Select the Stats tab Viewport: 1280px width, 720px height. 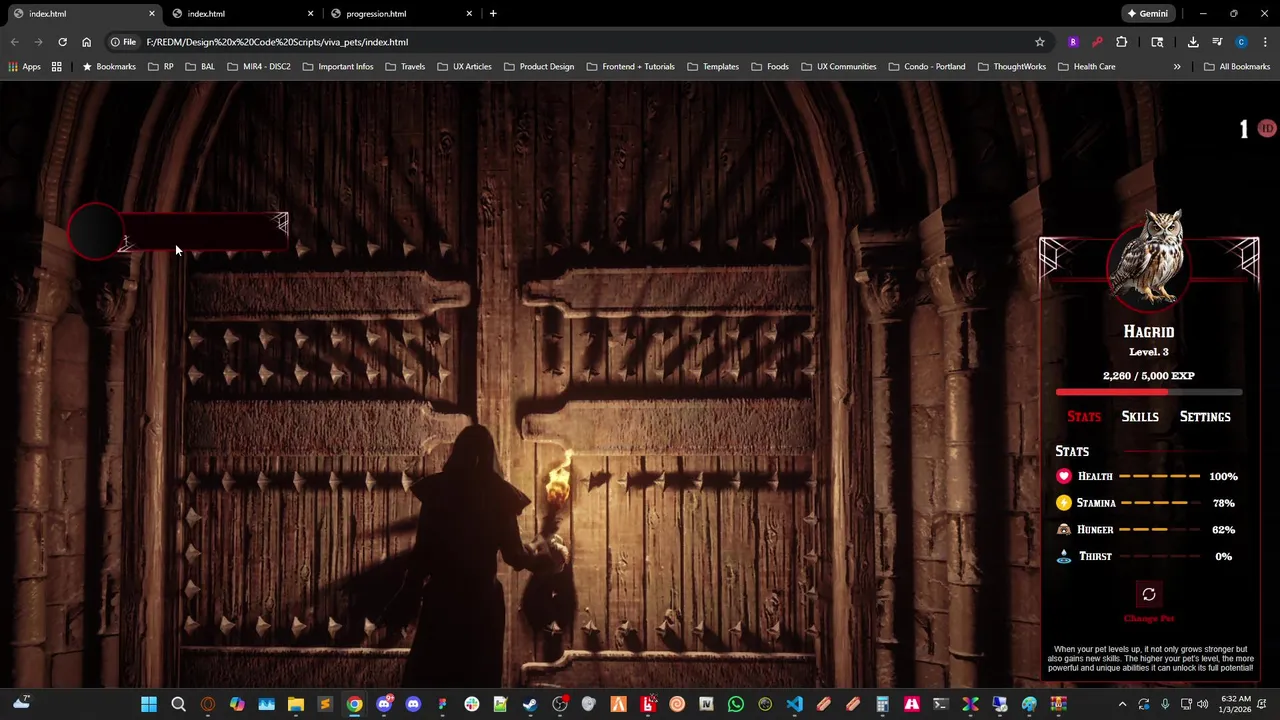click(x=1084, y=417)
